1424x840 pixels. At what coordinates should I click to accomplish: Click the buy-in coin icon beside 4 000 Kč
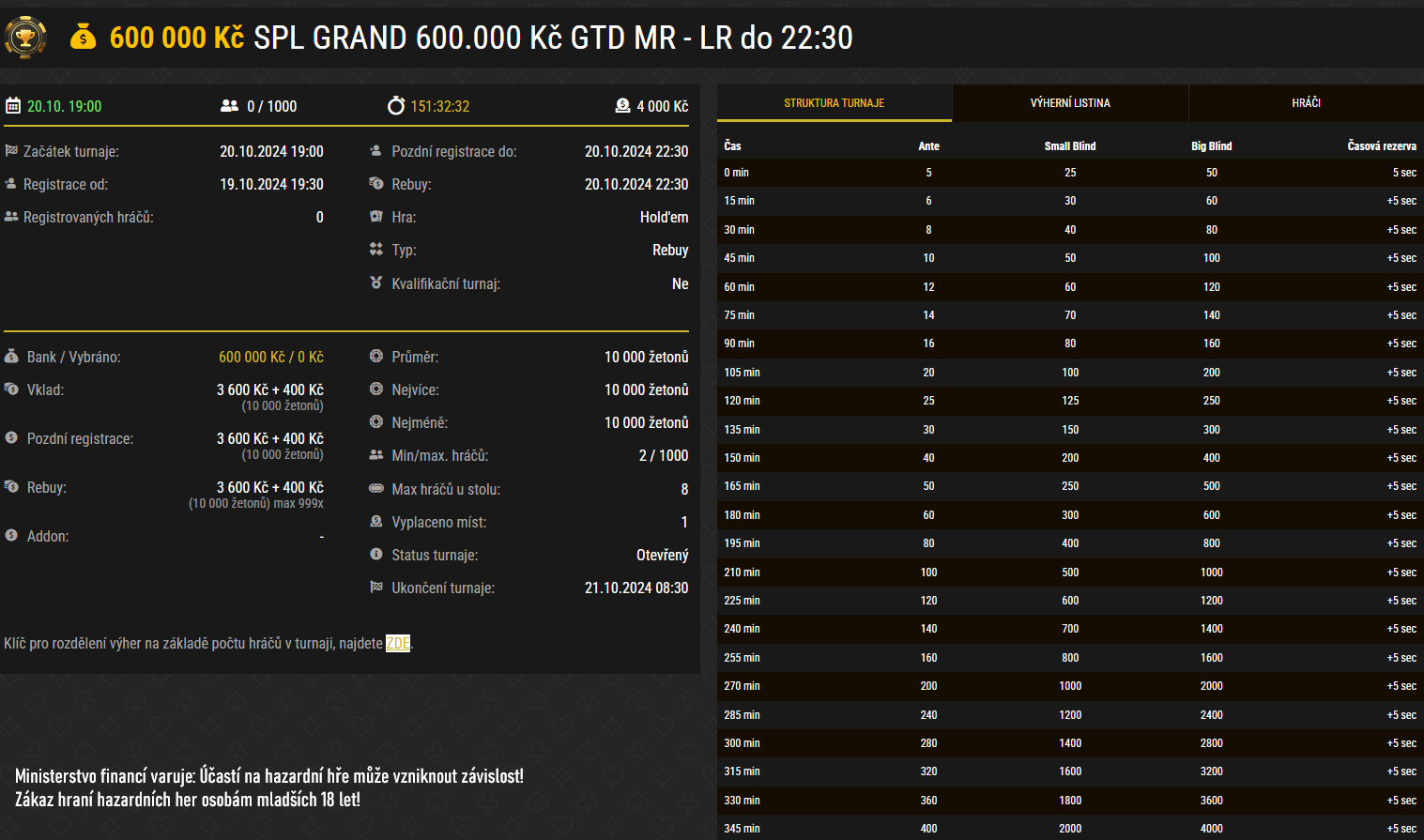pos(622,106)
